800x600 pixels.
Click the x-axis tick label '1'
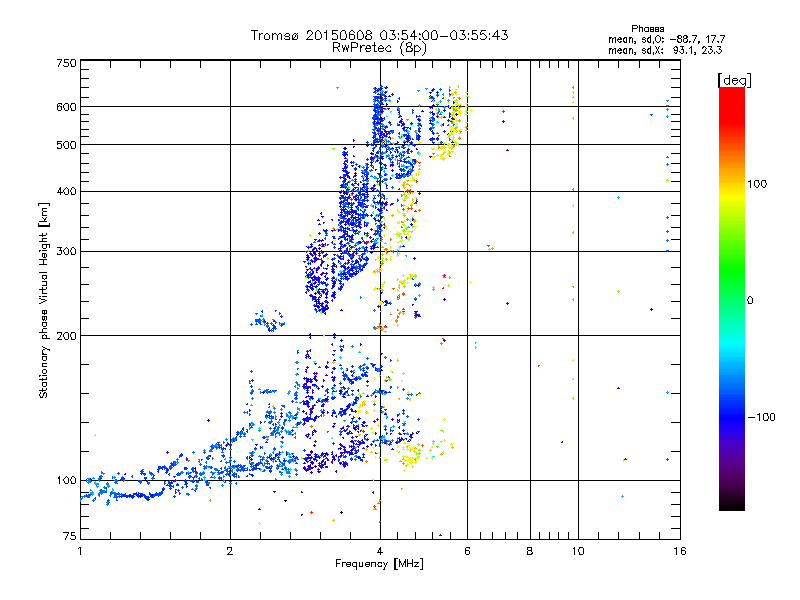tap(80, 551)
